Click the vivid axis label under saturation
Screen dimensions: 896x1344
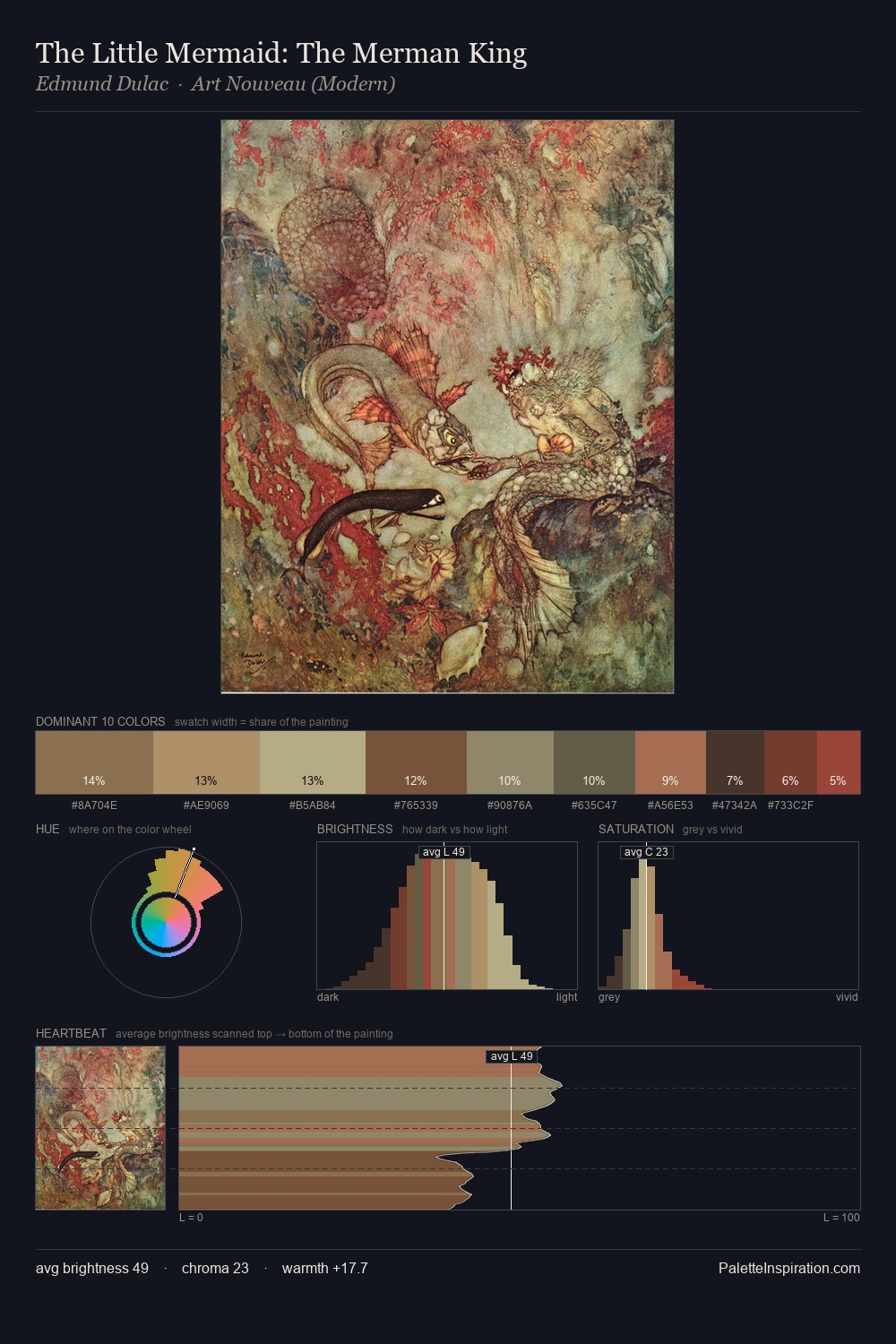847,997
